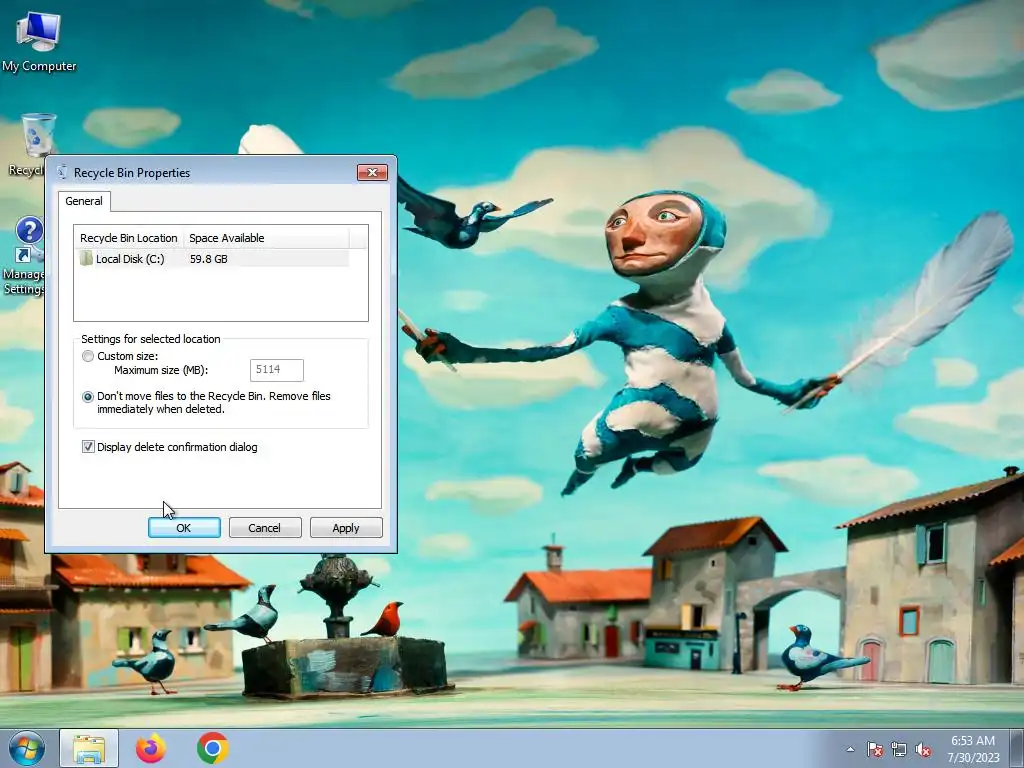Open the clock showing 6:53 AM
This screenshot has height=768, width=1024.
973,749
